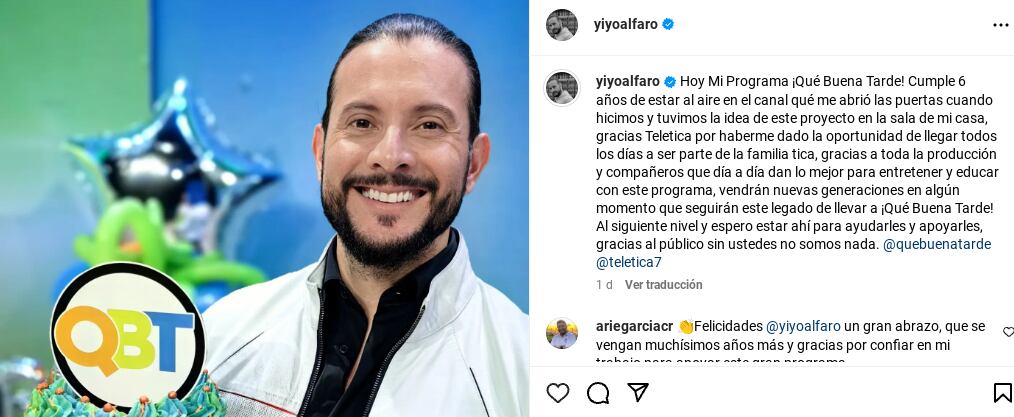Open the yiyoalfaro header profile picture

click(x=561, y=25)
